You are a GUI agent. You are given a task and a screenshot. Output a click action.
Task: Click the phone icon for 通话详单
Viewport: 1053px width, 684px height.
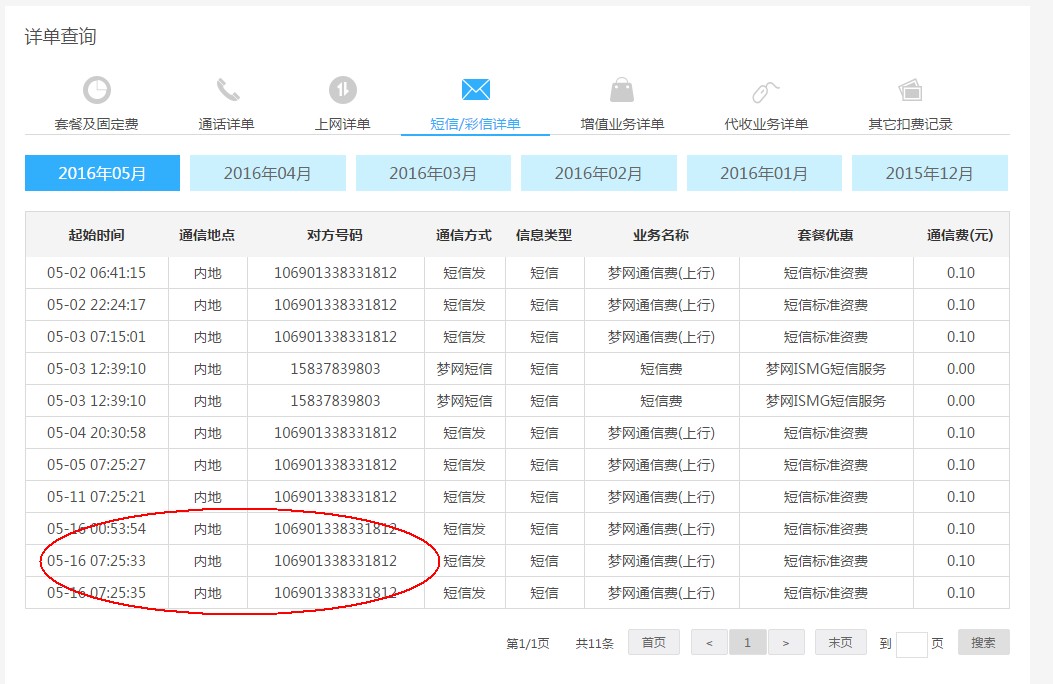[x=228, y=90]
